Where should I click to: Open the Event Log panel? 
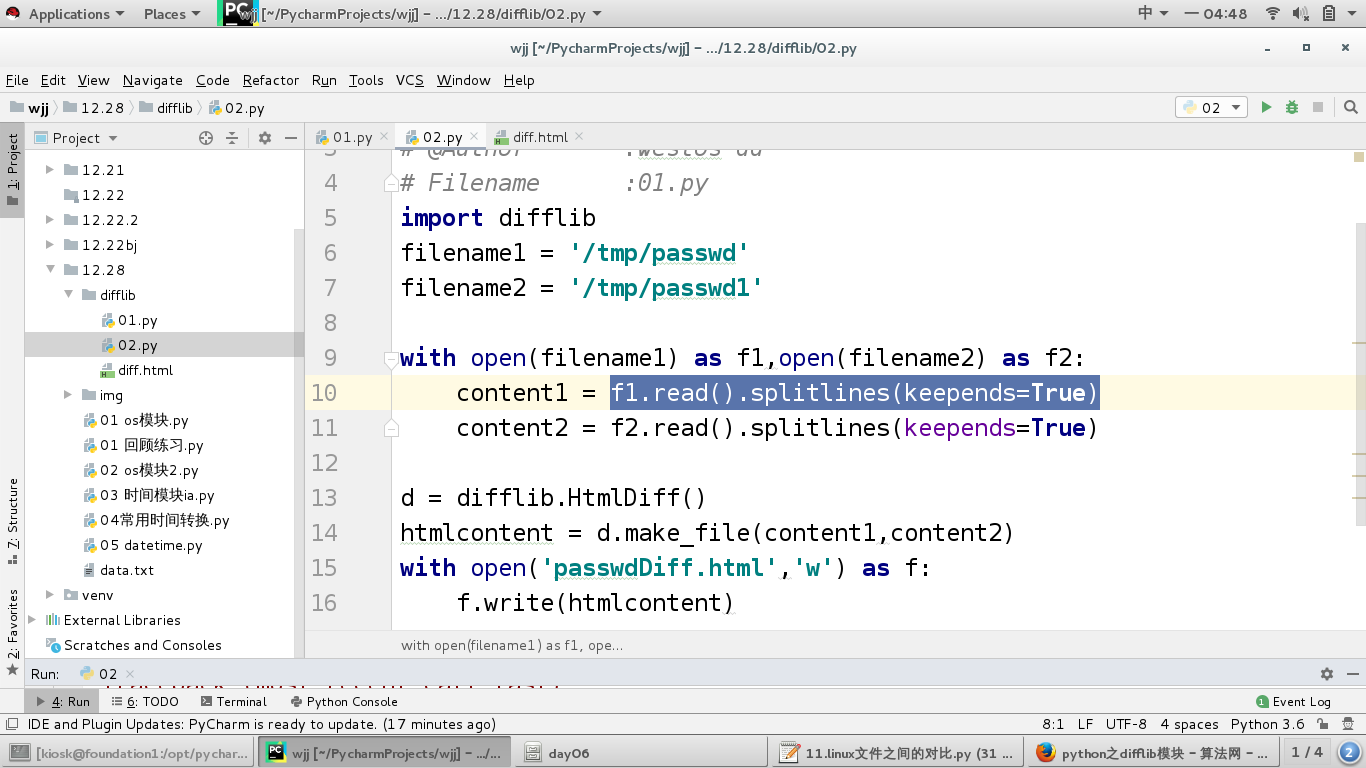(x=1294, y=701)
